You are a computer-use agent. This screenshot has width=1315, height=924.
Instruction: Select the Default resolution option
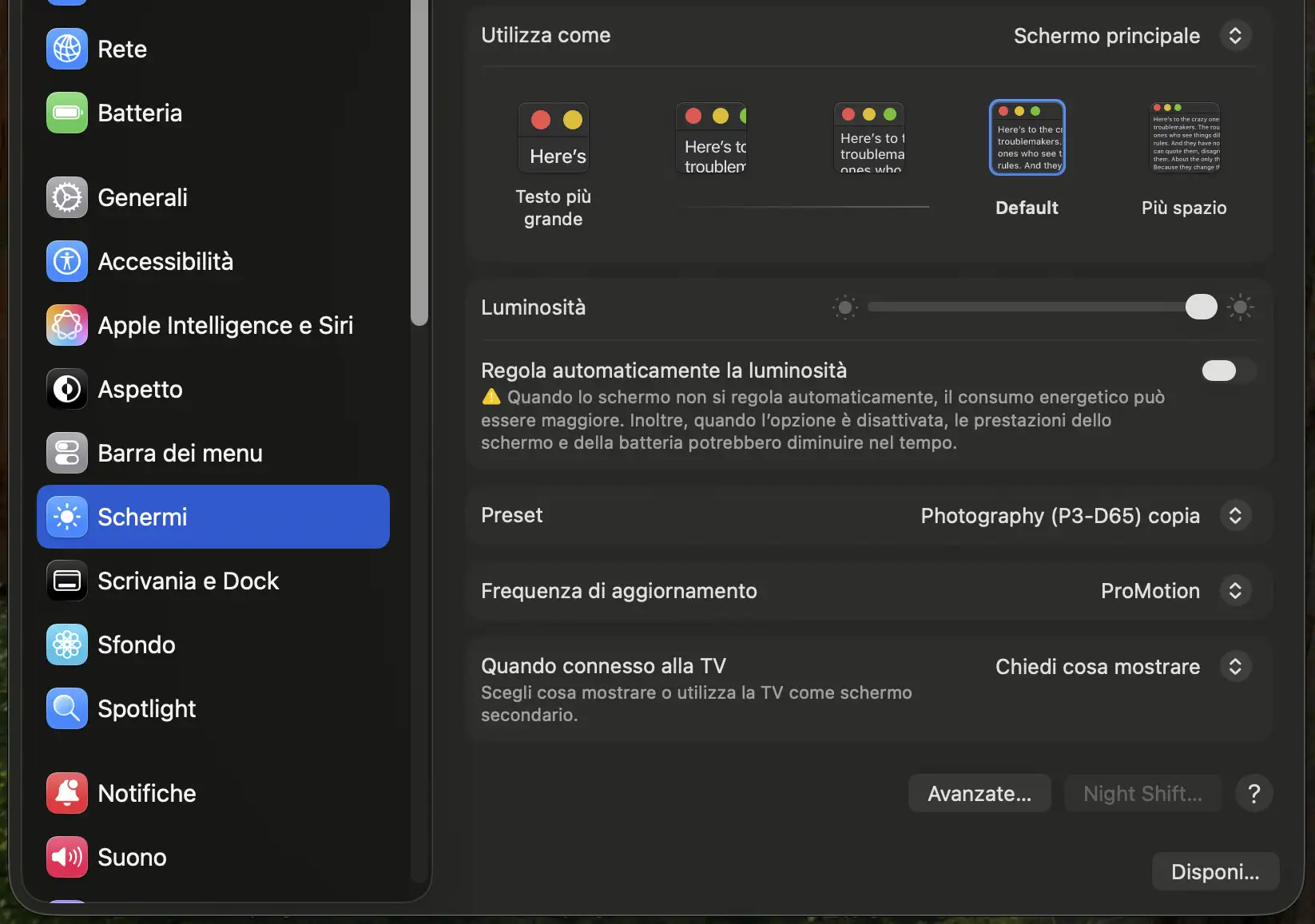[1027, 138]
